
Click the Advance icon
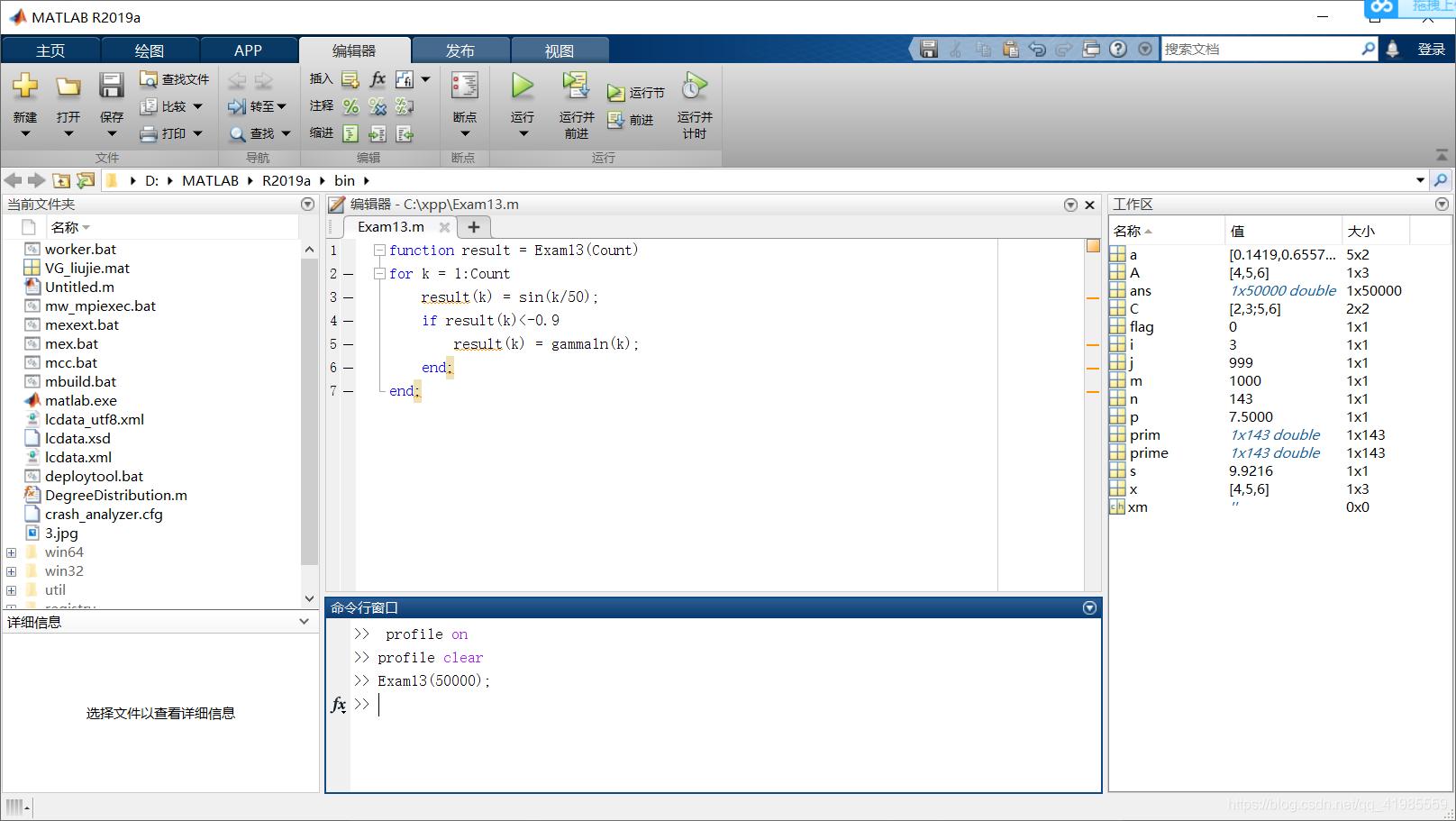point(615,120)
